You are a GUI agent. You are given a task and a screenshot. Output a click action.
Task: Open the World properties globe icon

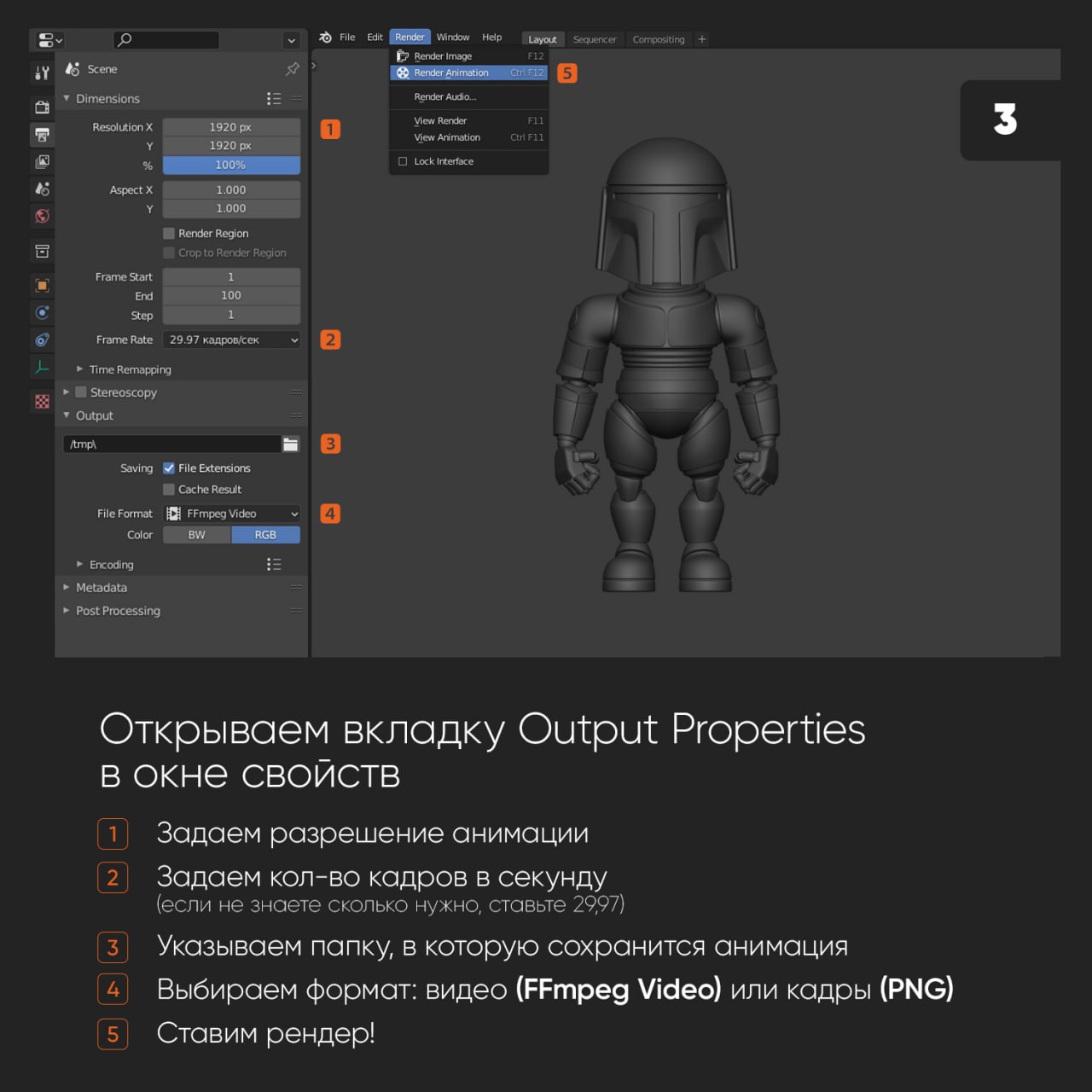pos(42,216)
